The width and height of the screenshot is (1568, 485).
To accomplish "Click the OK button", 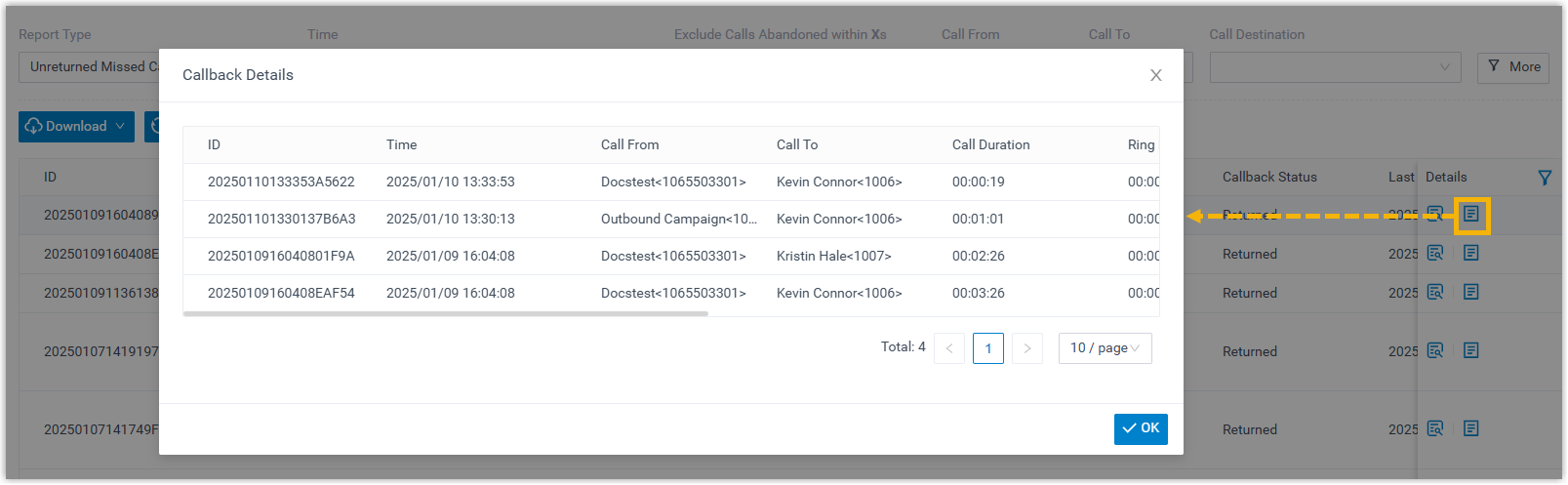I will [x=1141, y=428].
